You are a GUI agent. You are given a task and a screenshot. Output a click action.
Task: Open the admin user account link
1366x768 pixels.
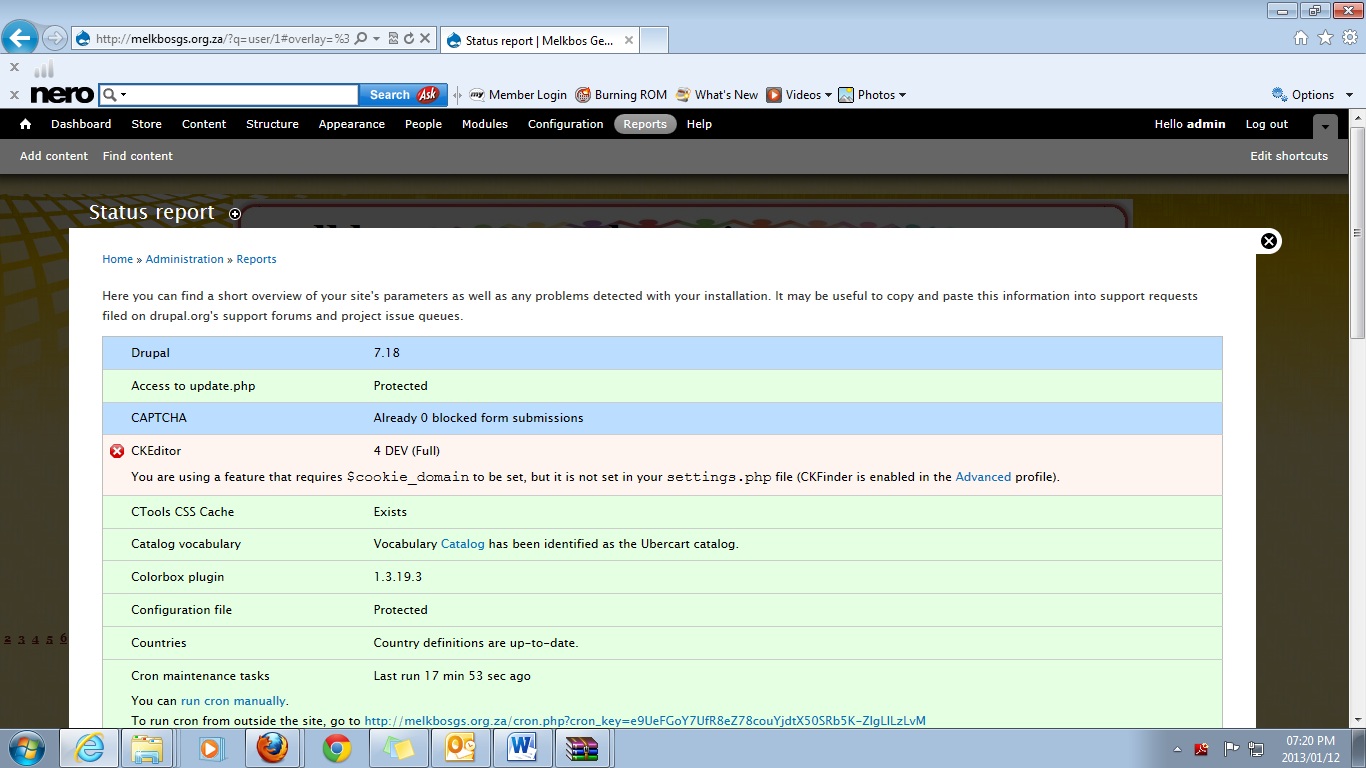click(1190, 124)
